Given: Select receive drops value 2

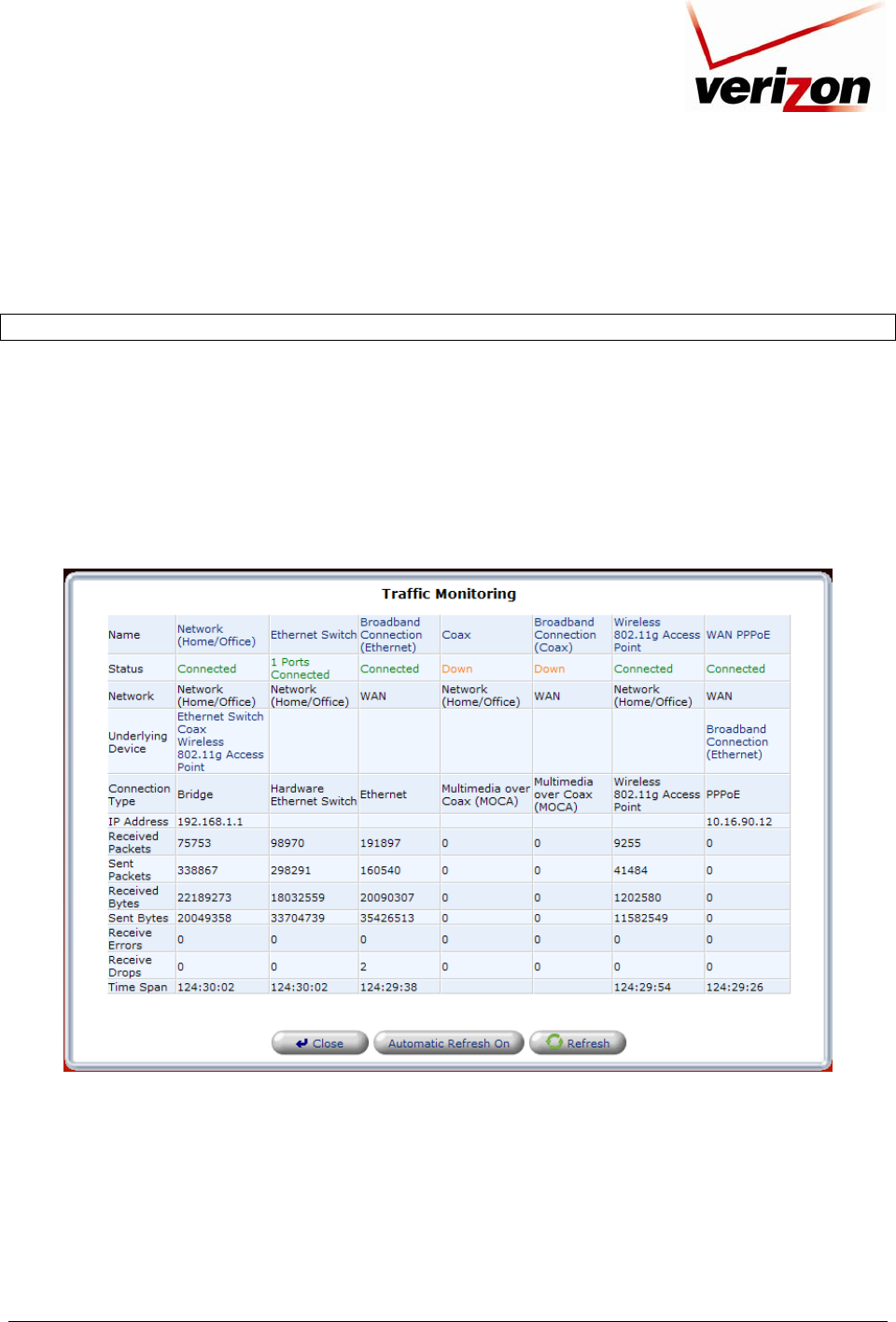Looking at the screenshot, I should 364,966.
